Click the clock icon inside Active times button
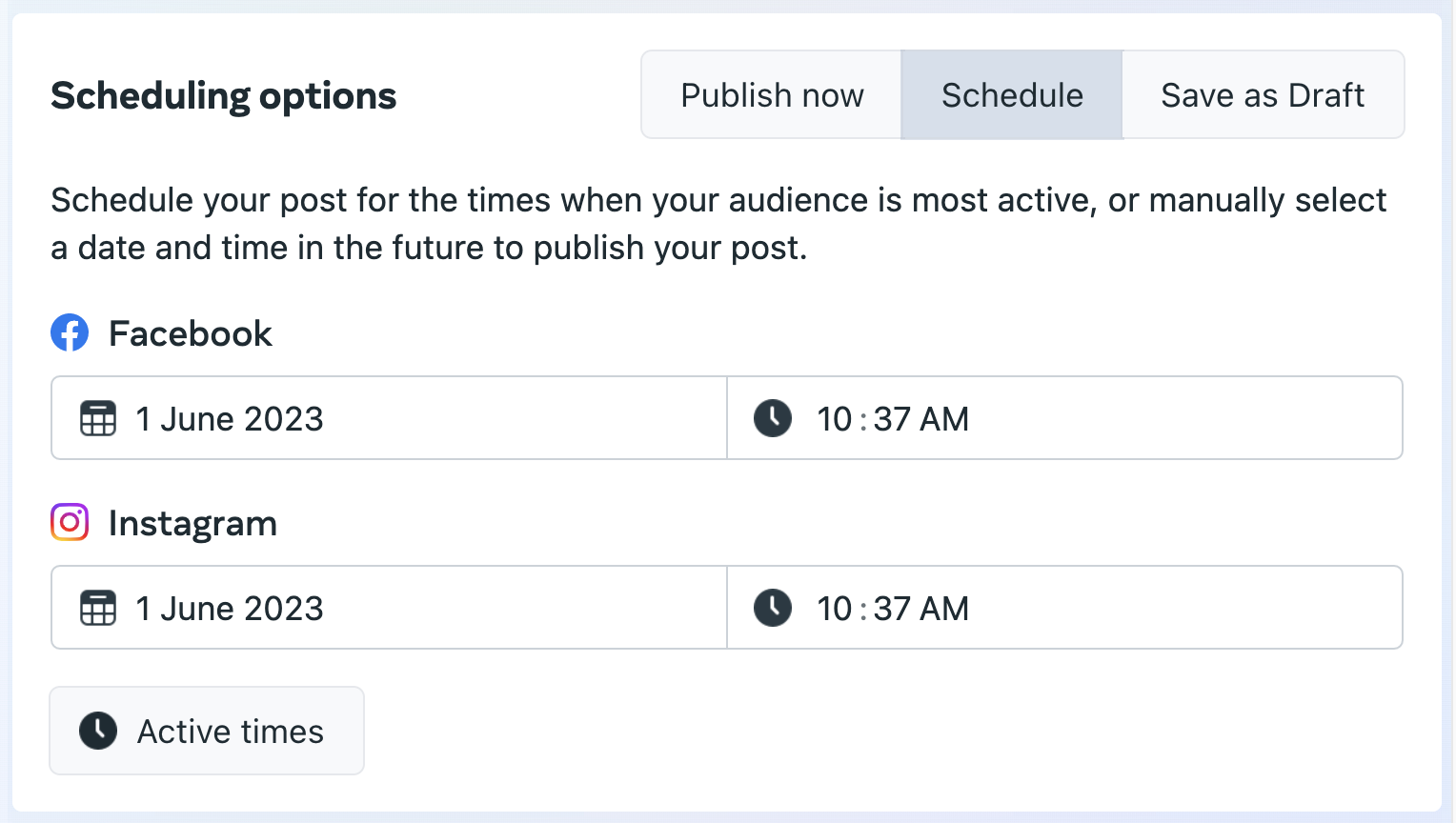The height and width of the screenshot is (823, 1456). click(x=97, y=731)
